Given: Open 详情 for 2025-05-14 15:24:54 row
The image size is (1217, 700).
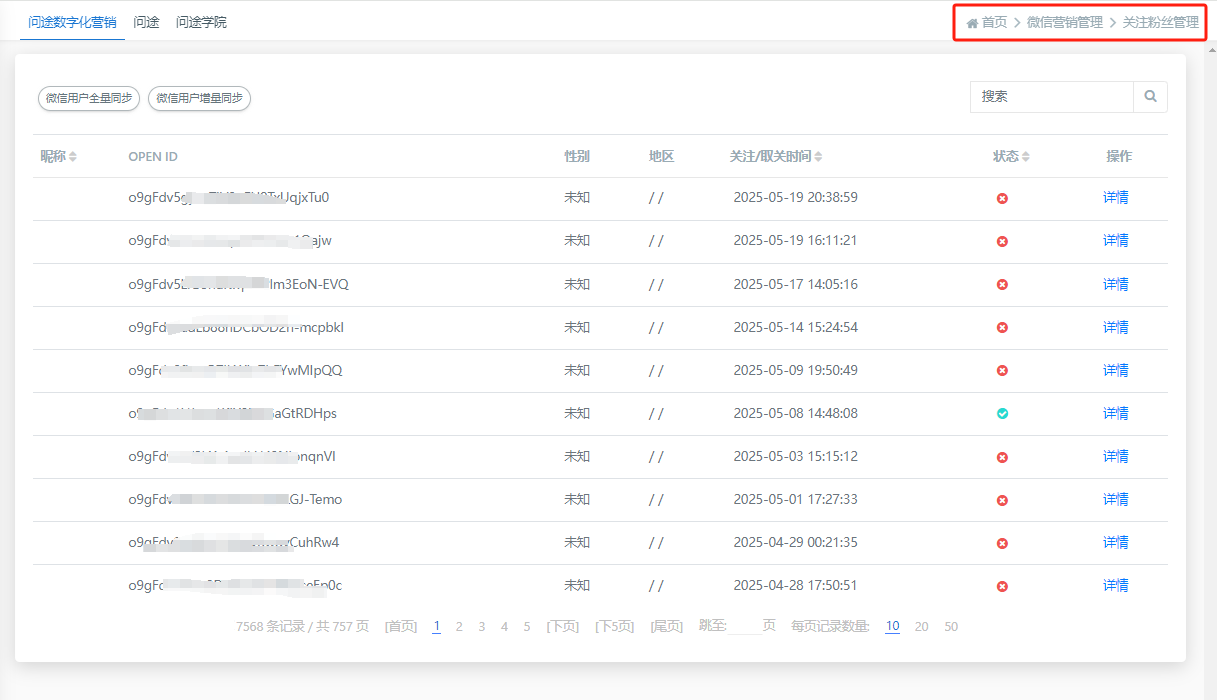Looking at the screenshot, I should (1116, 327).
